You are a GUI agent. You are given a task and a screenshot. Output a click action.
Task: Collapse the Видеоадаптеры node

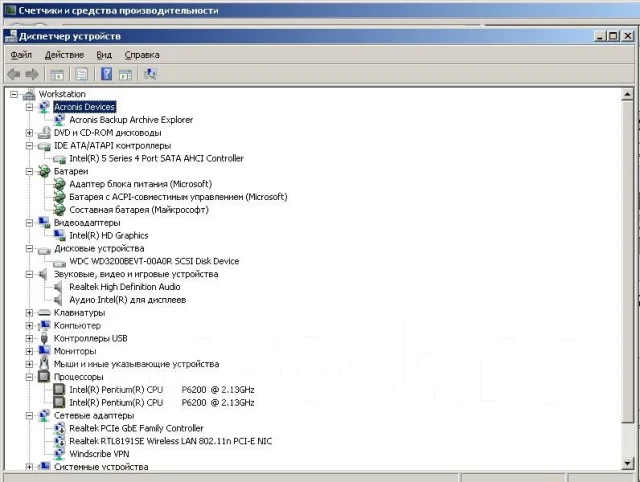(x=29, y=223)
